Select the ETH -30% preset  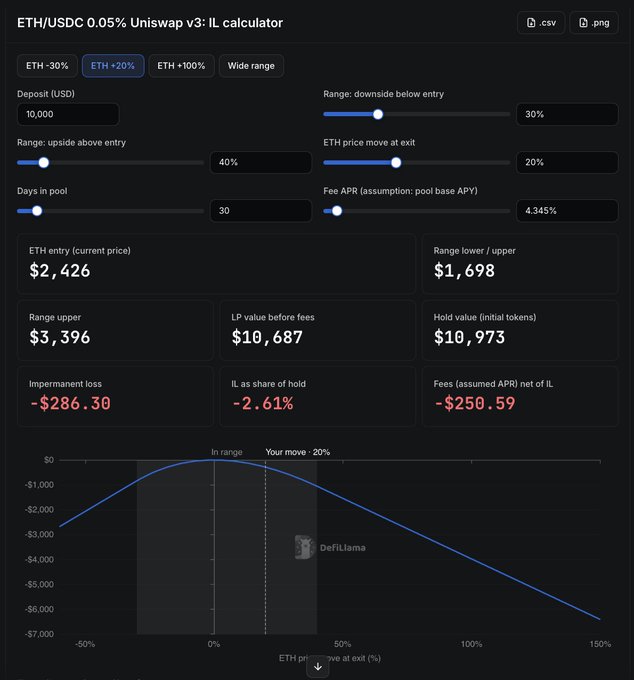tap(47, 66)
